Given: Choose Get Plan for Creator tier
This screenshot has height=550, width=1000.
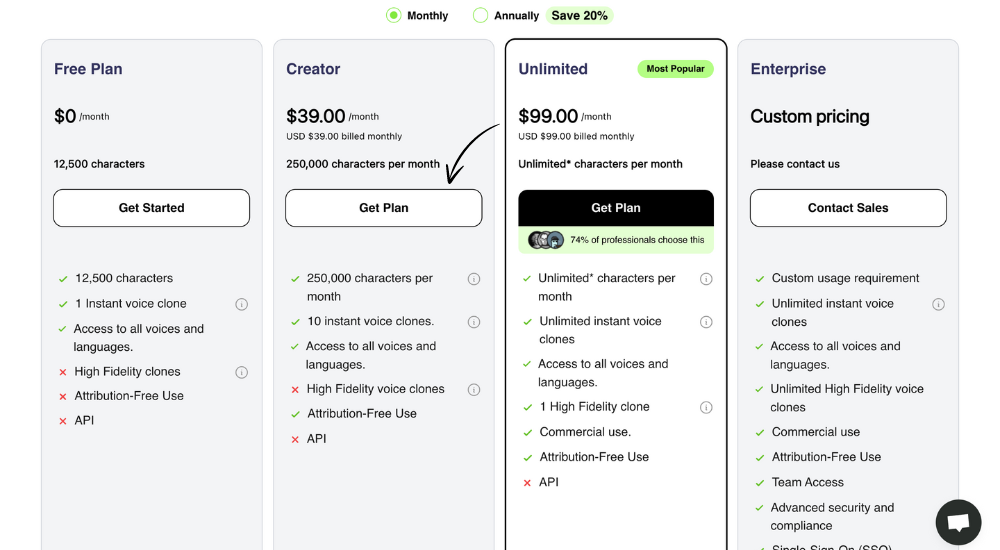Looking at the screenshot, I should (383, 208).
